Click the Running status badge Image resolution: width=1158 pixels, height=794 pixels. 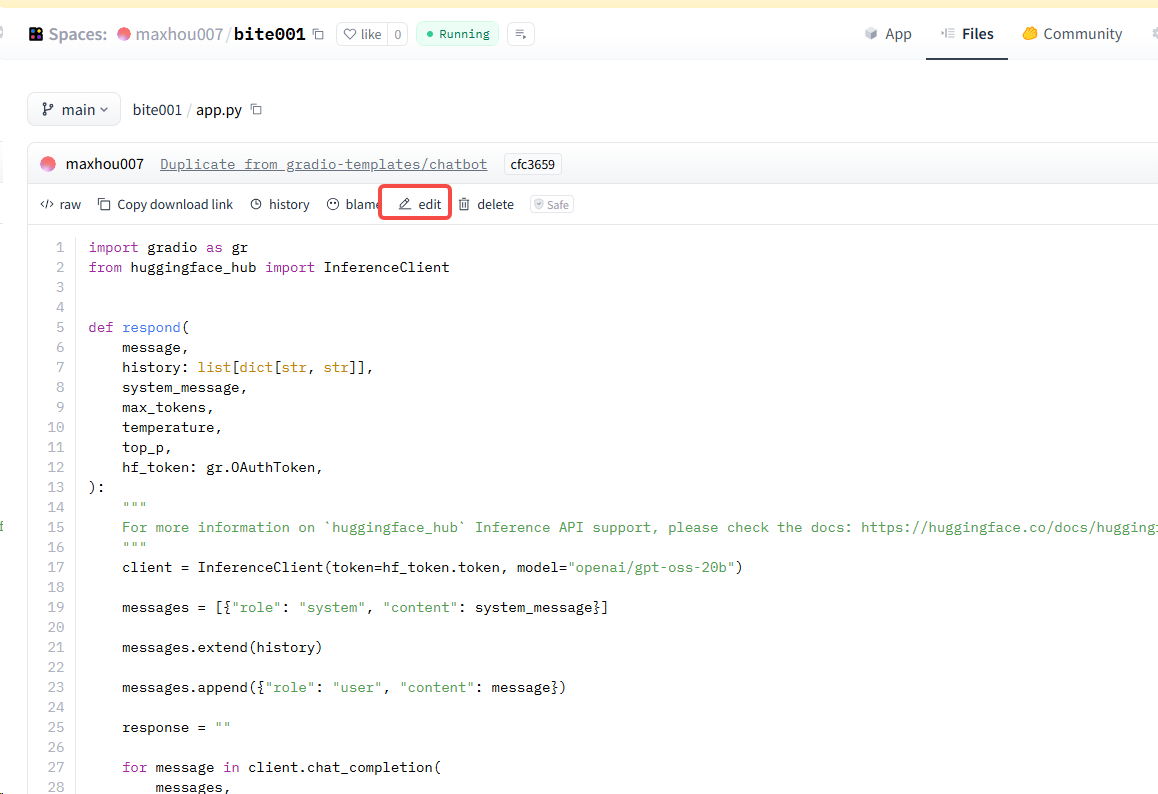point(458,34)
